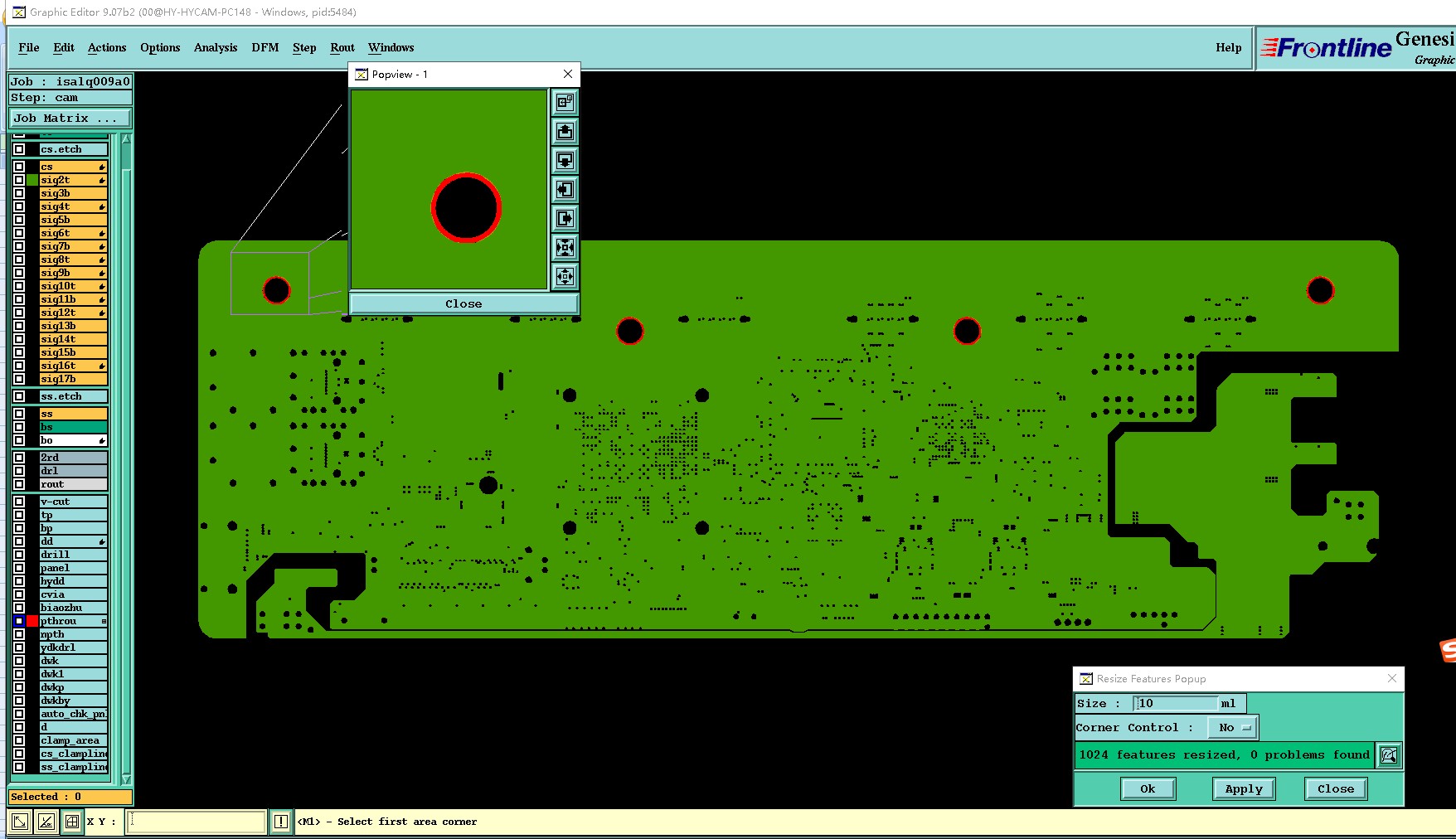Toggle the grid snap icon next to X Y
1456x839 pixels.
tap(72, 822)
